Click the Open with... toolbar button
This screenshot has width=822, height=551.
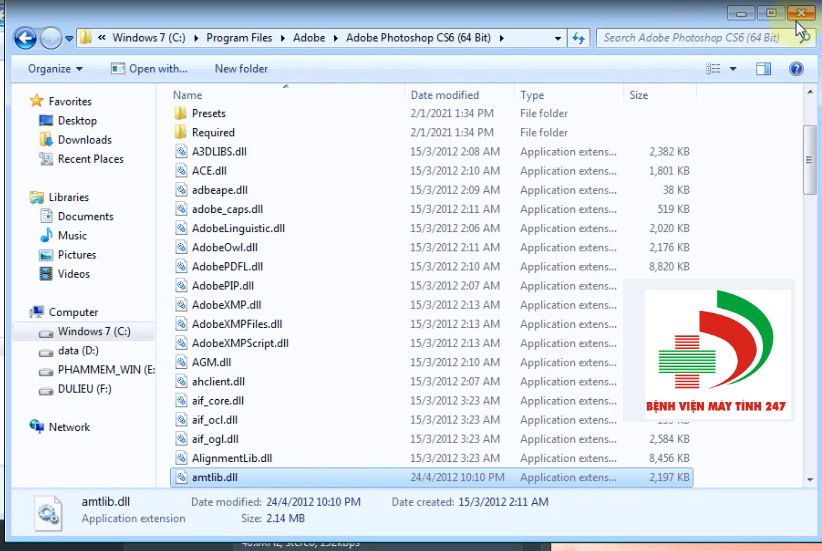click(149, 69)
